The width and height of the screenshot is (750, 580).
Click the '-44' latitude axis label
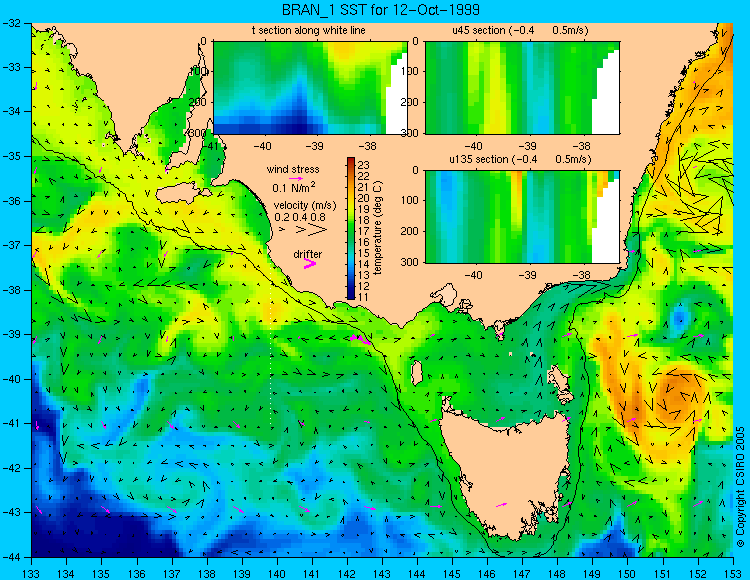[x=11, y=557]
